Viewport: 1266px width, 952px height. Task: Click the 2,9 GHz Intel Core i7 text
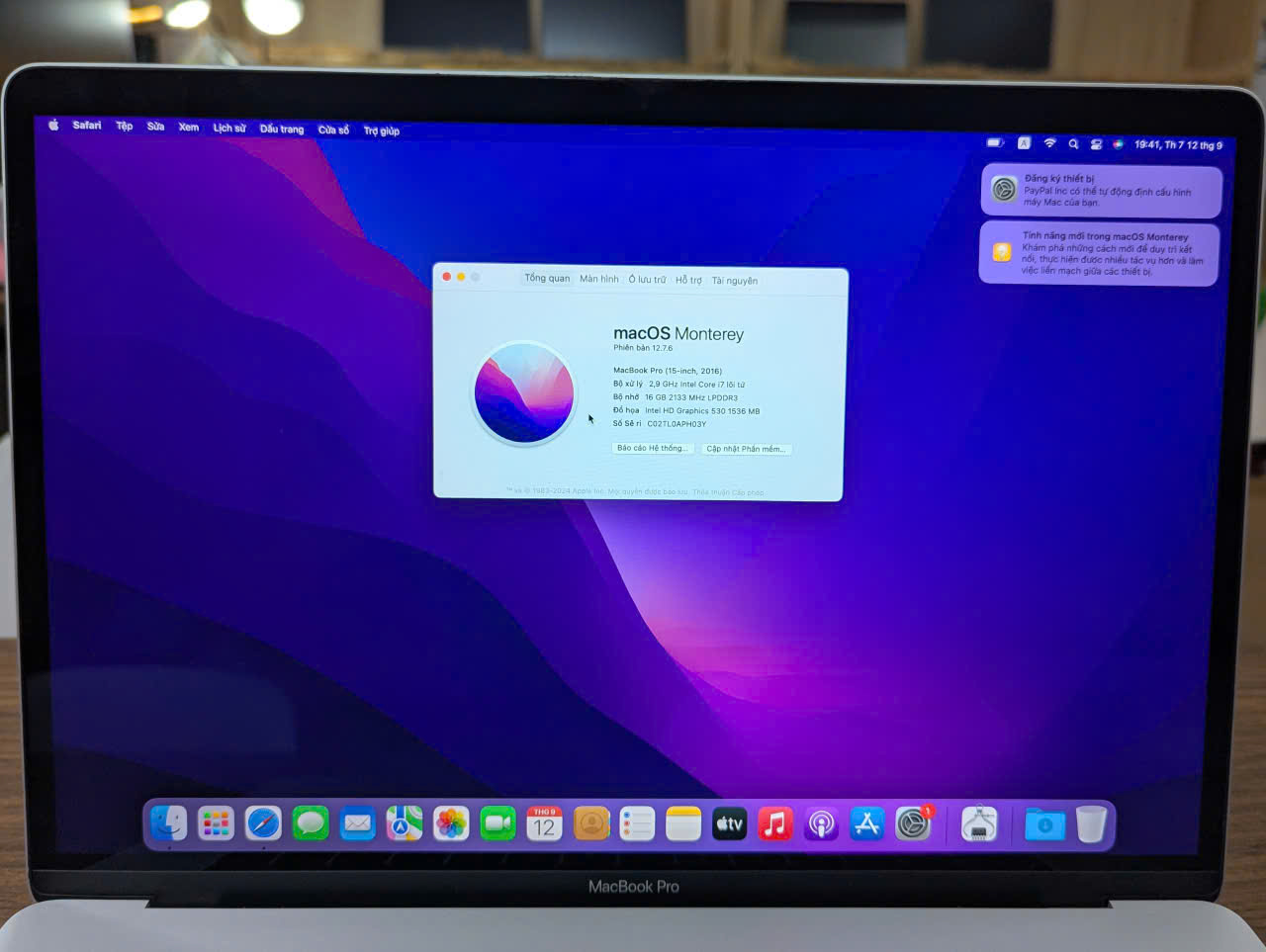[x=697, y=384]
